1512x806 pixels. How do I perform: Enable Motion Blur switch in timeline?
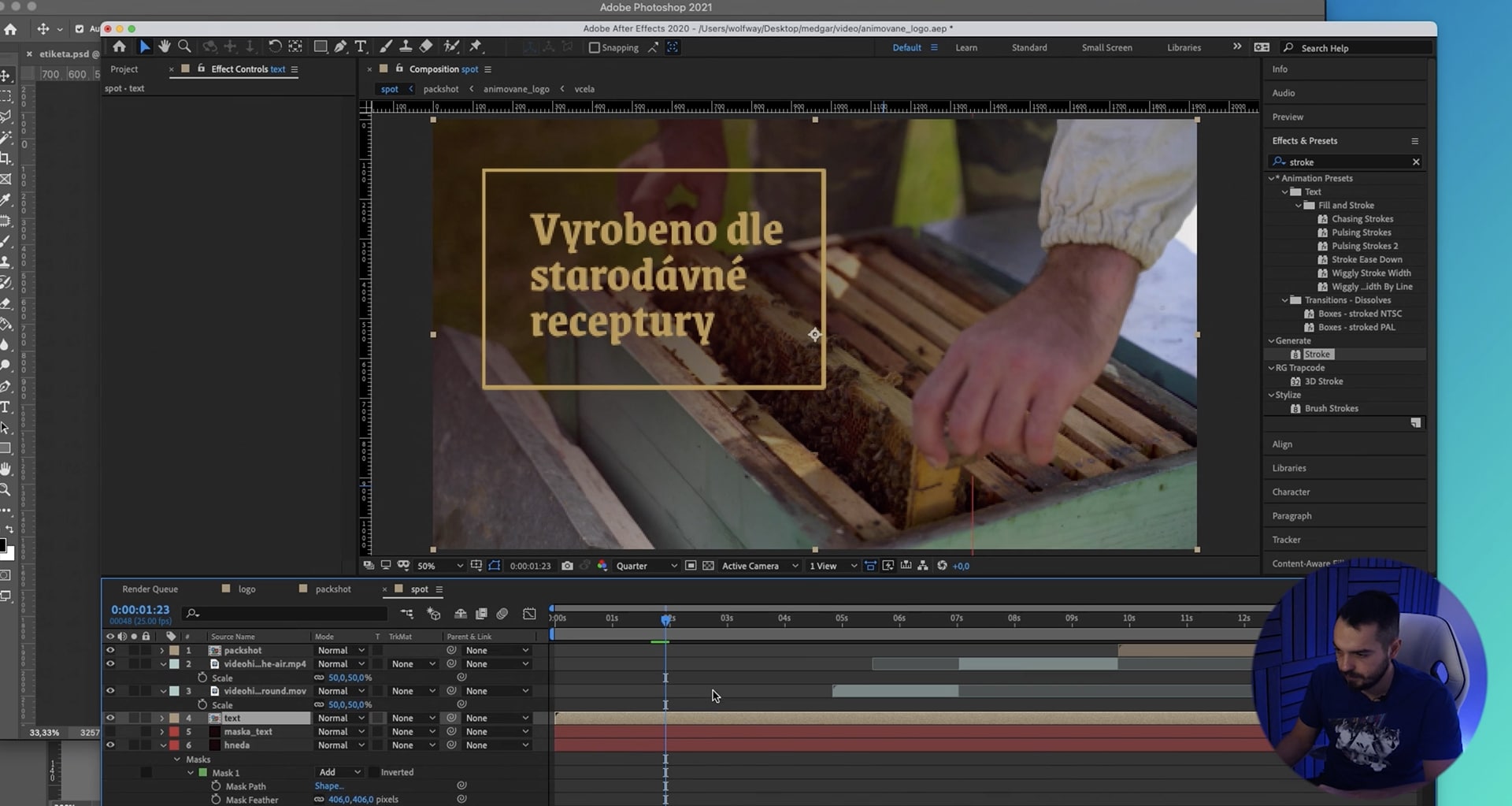coord(502,613)
